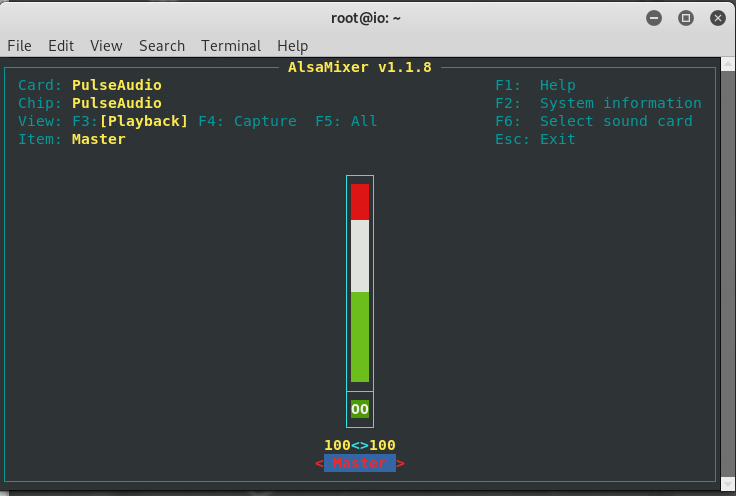Click the Esc: Exit hint

click(x=536, y=139)
